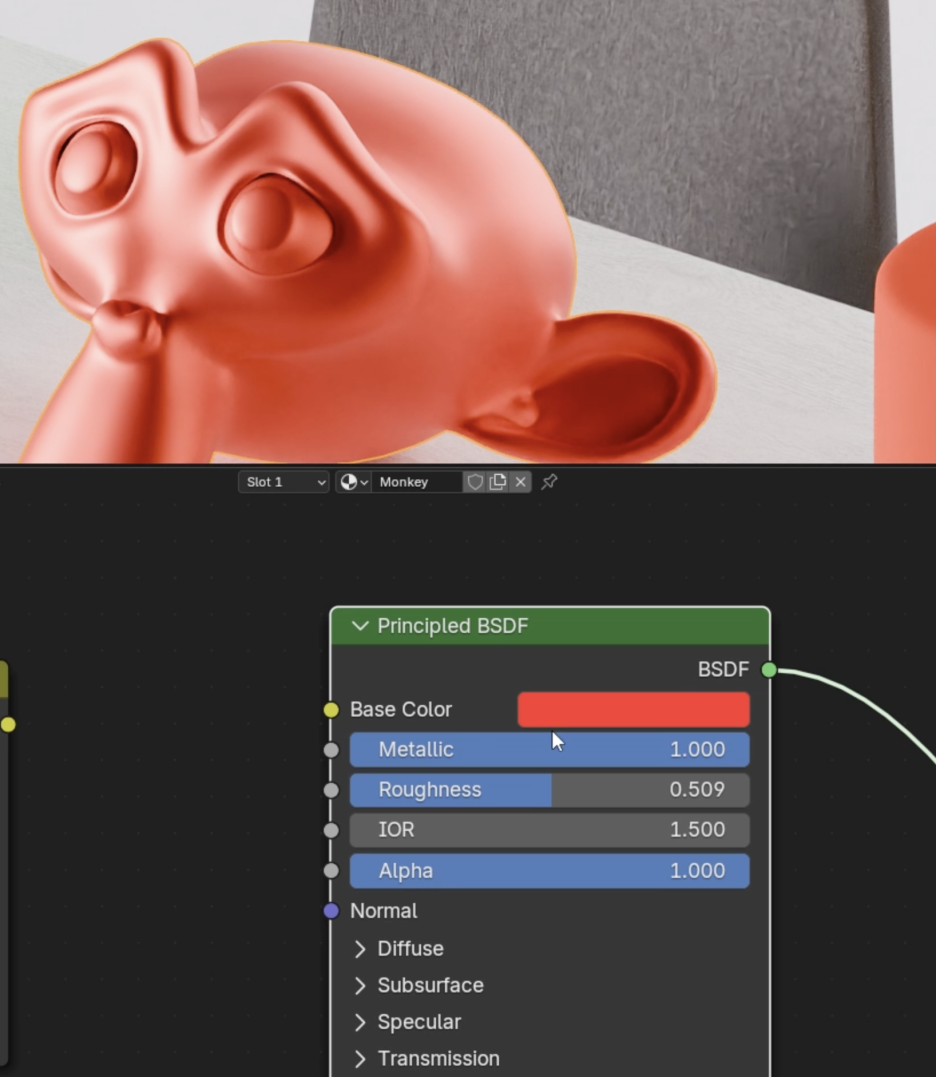The image size is (936, 1077).
Task: Click the purple Normal input socket
Action: coord(331,911)
